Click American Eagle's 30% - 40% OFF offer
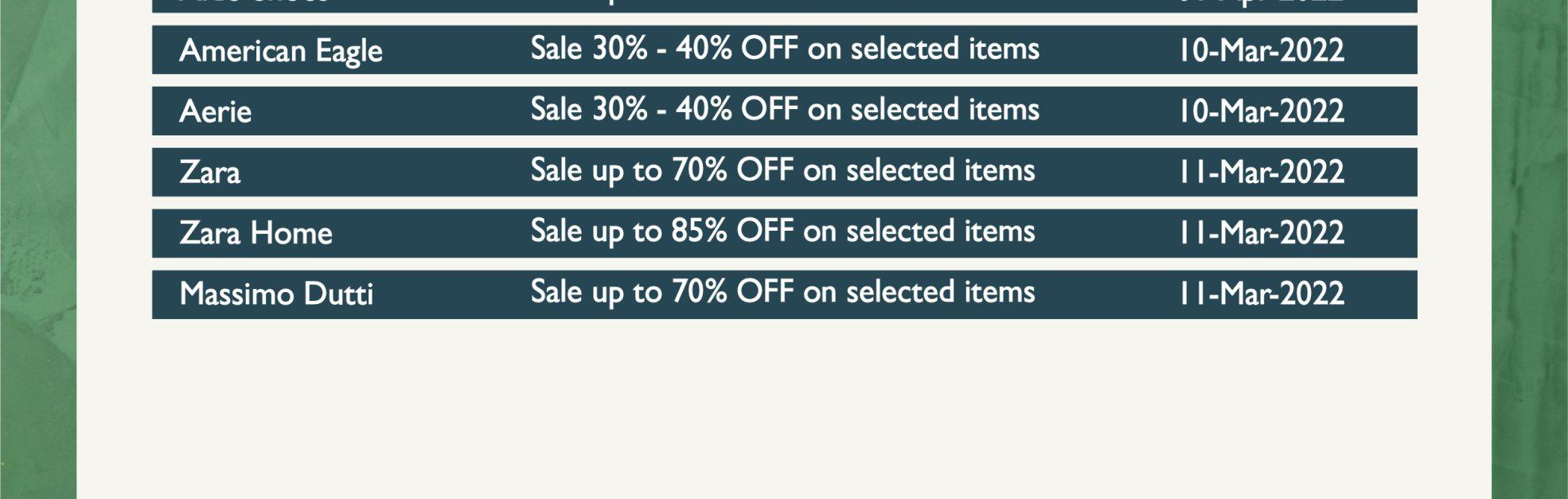The width and height of the screenshot is (1568, 499). [x=785, y=49]
